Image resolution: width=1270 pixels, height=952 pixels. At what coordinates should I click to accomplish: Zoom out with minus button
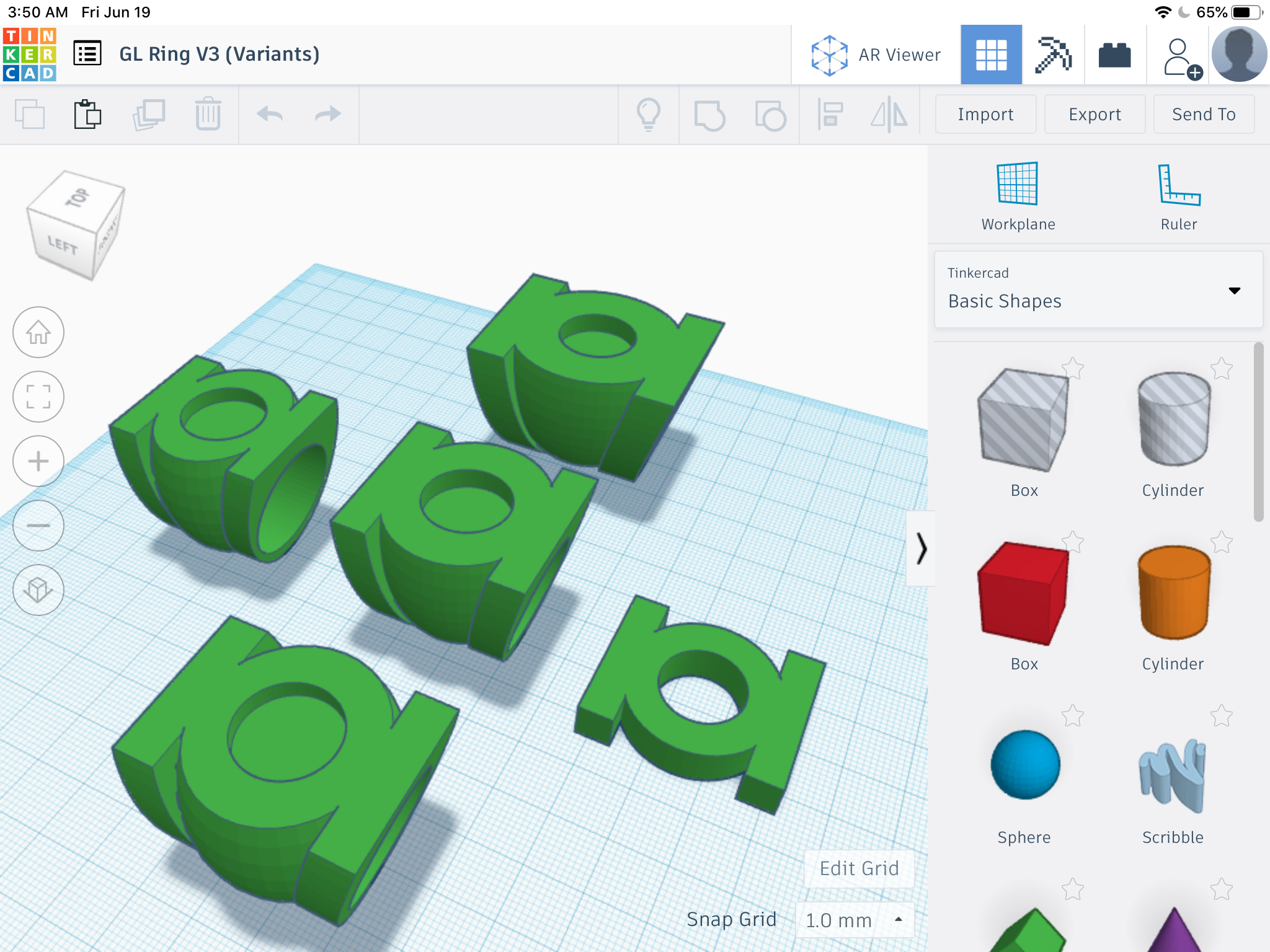(38, 526)
